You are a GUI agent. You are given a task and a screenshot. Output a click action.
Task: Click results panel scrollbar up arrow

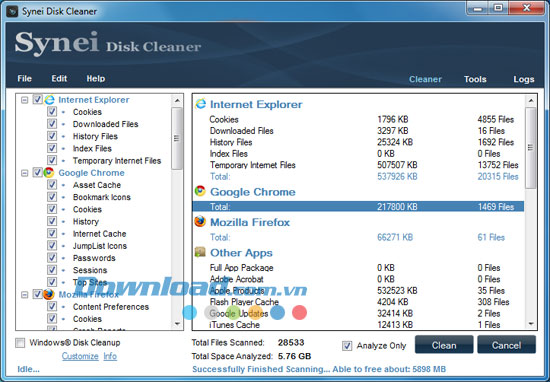531,101
